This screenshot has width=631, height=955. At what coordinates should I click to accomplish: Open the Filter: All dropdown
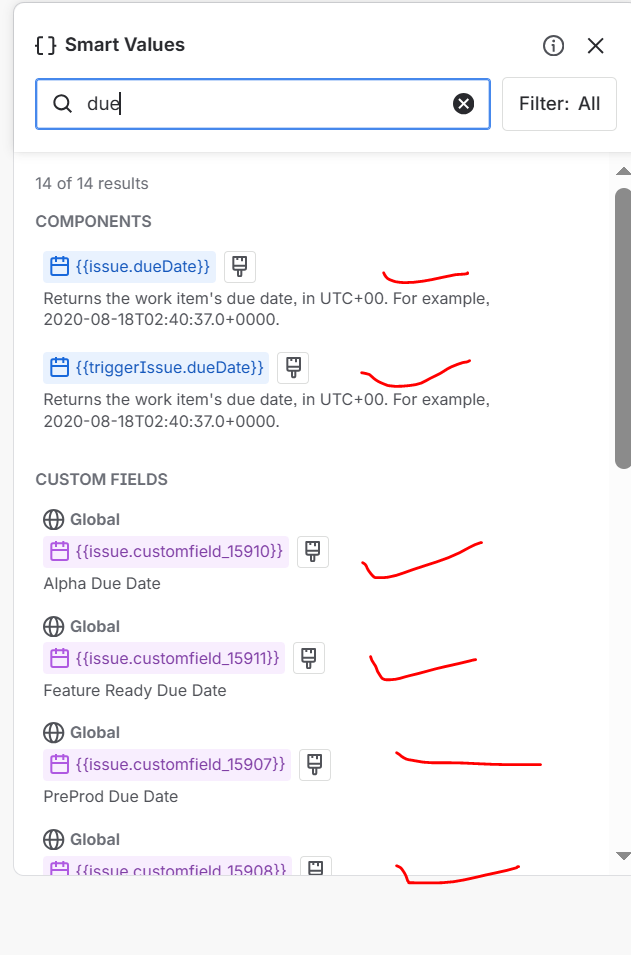[x=559, y=103]
